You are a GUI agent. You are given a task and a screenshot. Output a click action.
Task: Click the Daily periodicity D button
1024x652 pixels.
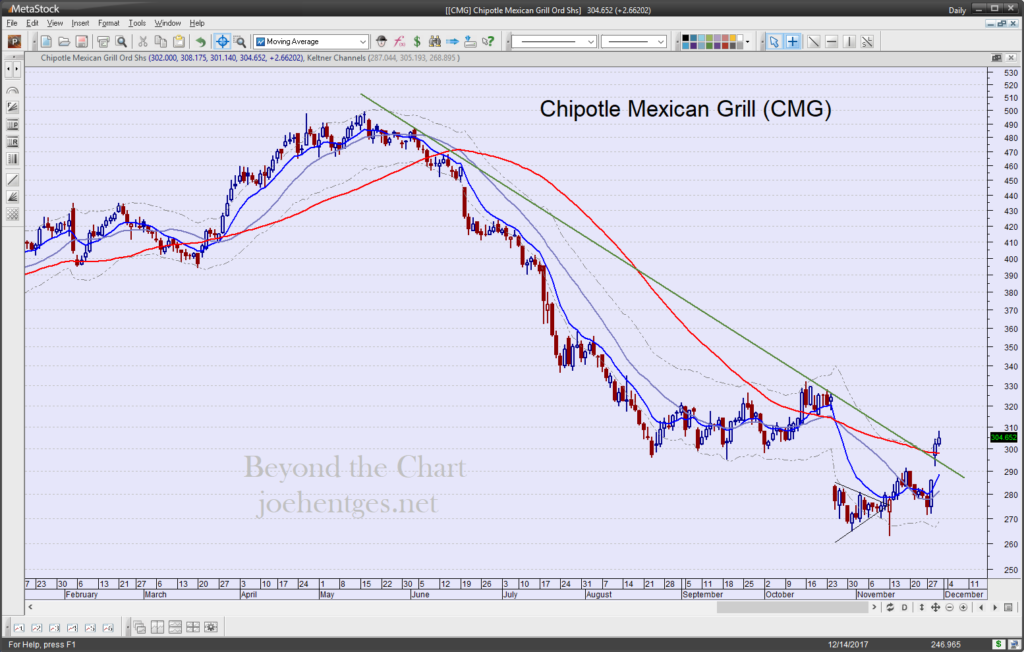[904, 608]
